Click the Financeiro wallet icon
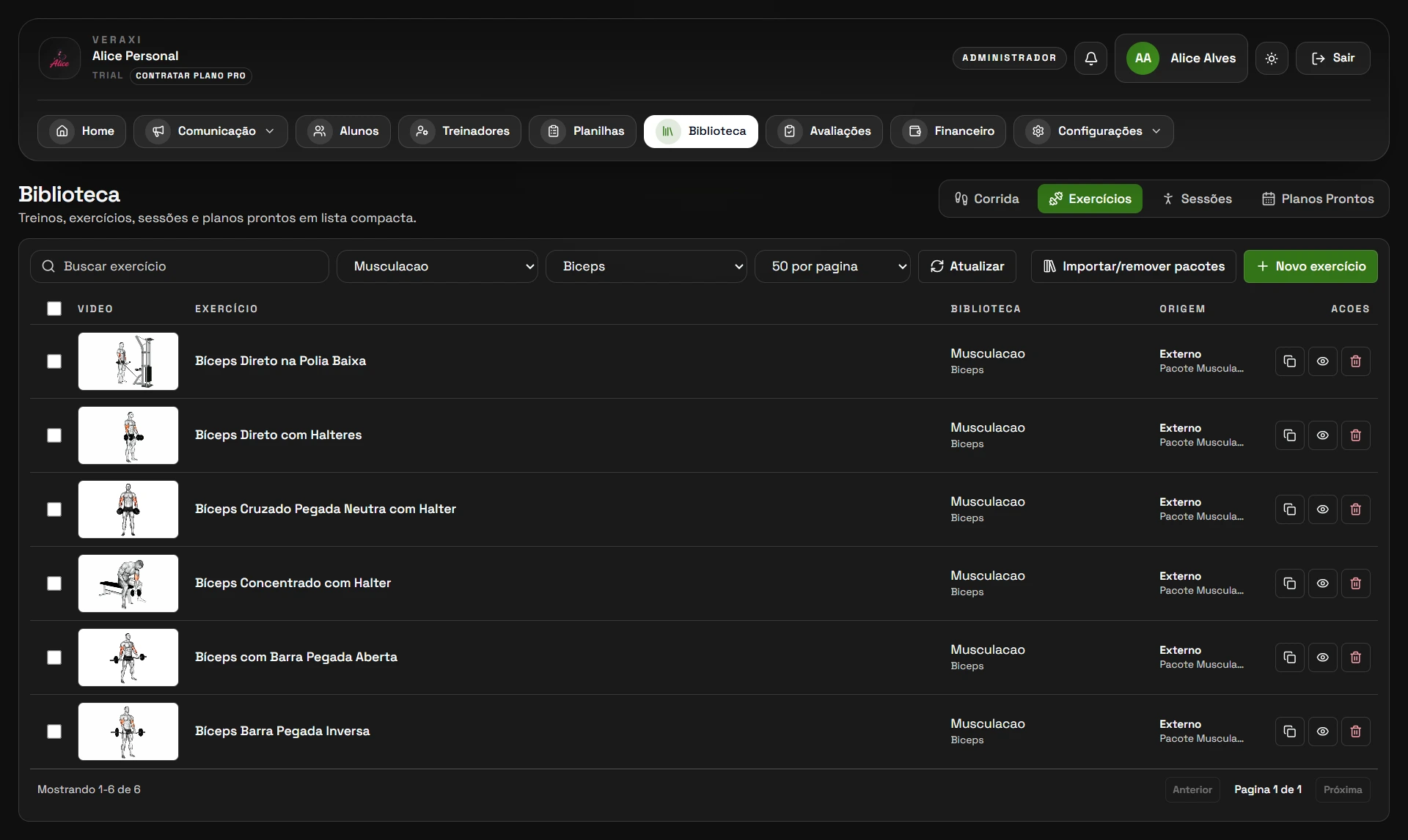Viewport: 1408px width, 840px height. (x=914, y=131)
